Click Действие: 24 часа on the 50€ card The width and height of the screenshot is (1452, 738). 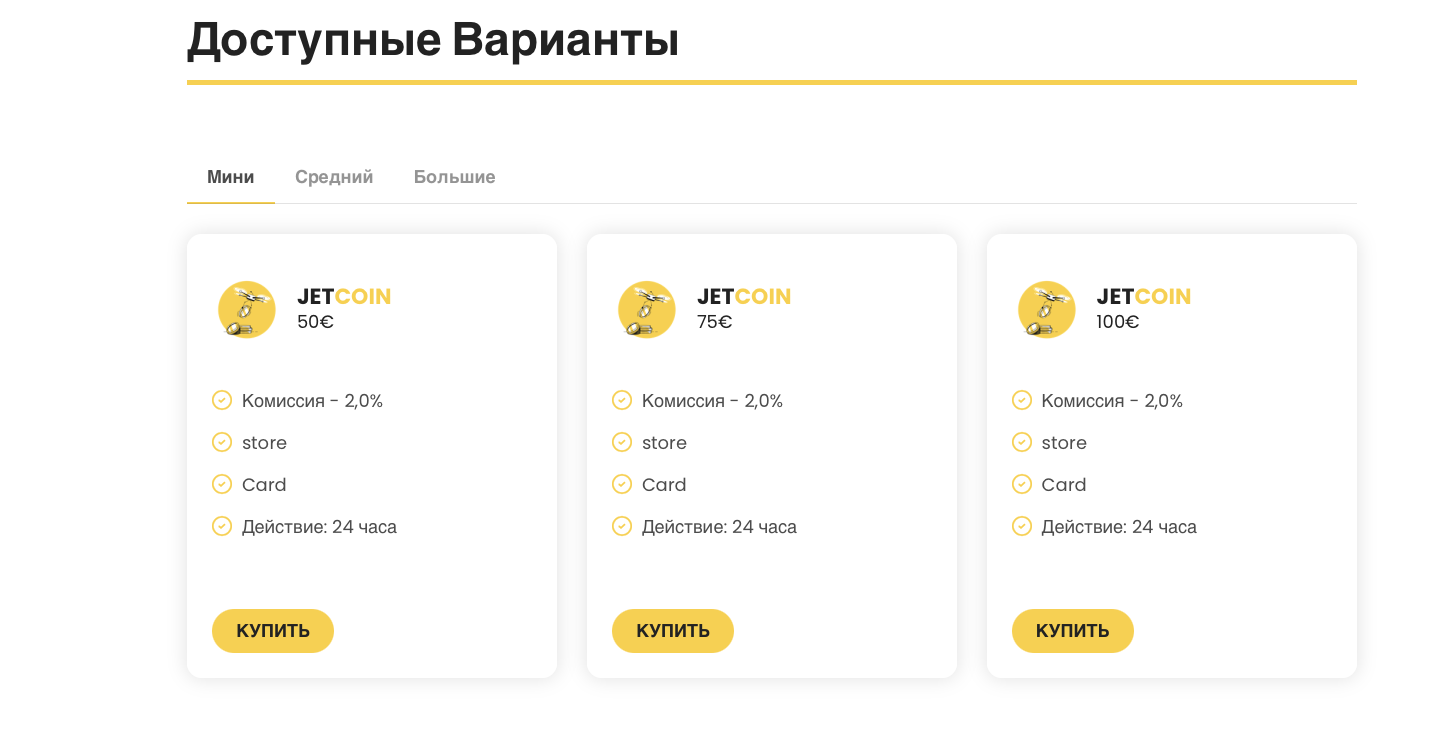click(319, 527)
